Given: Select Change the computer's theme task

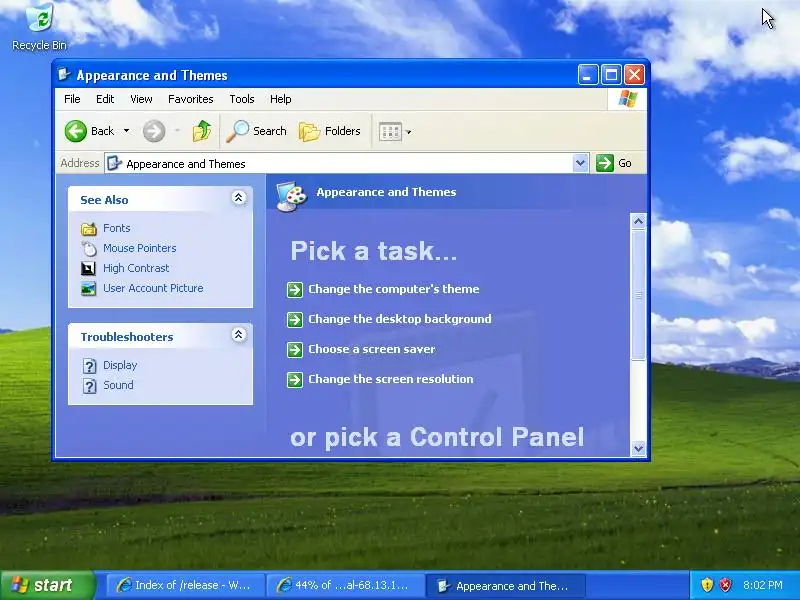Looking at the screenshot, I should (x=394, y=289).
